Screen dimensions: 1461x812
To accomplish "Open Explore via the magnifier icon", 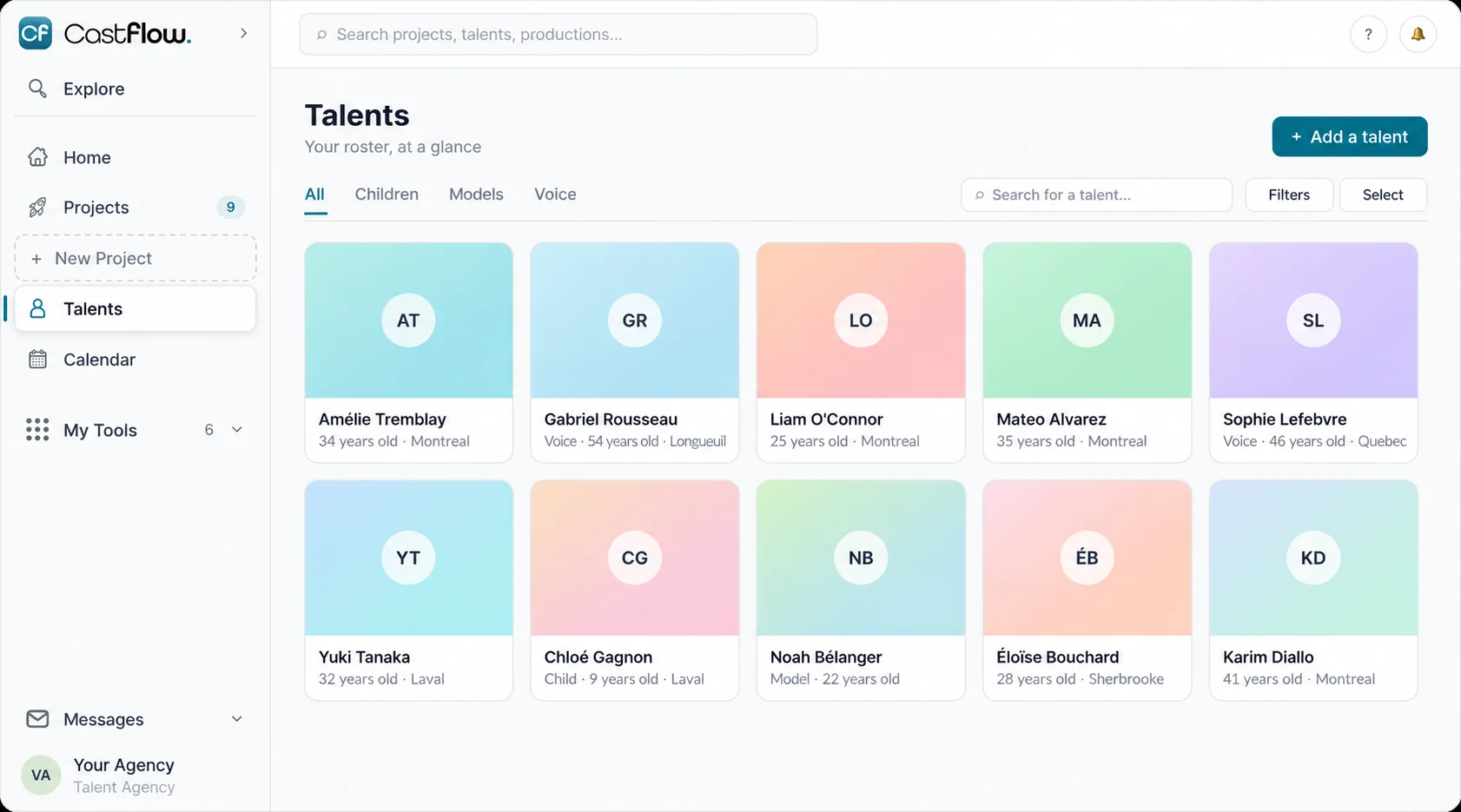I will (37, 89).
